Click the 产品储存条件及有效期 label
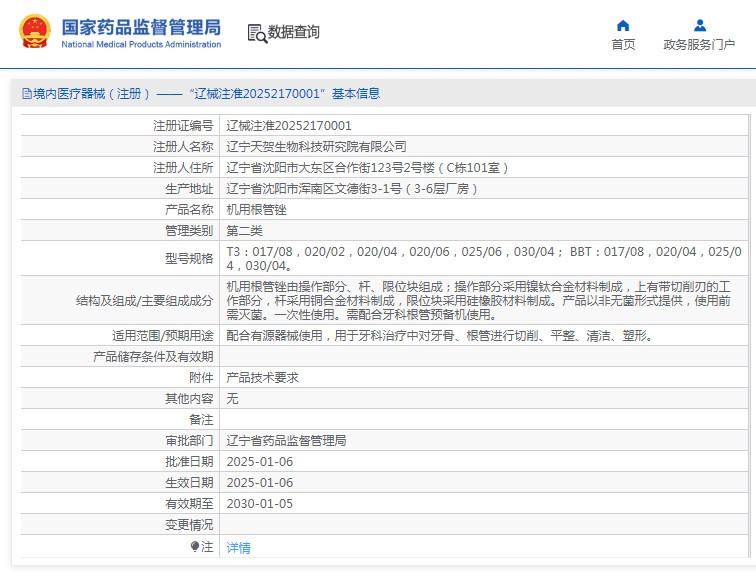The image size is (756, 573). pyautogui.click(x=153, y=356)
